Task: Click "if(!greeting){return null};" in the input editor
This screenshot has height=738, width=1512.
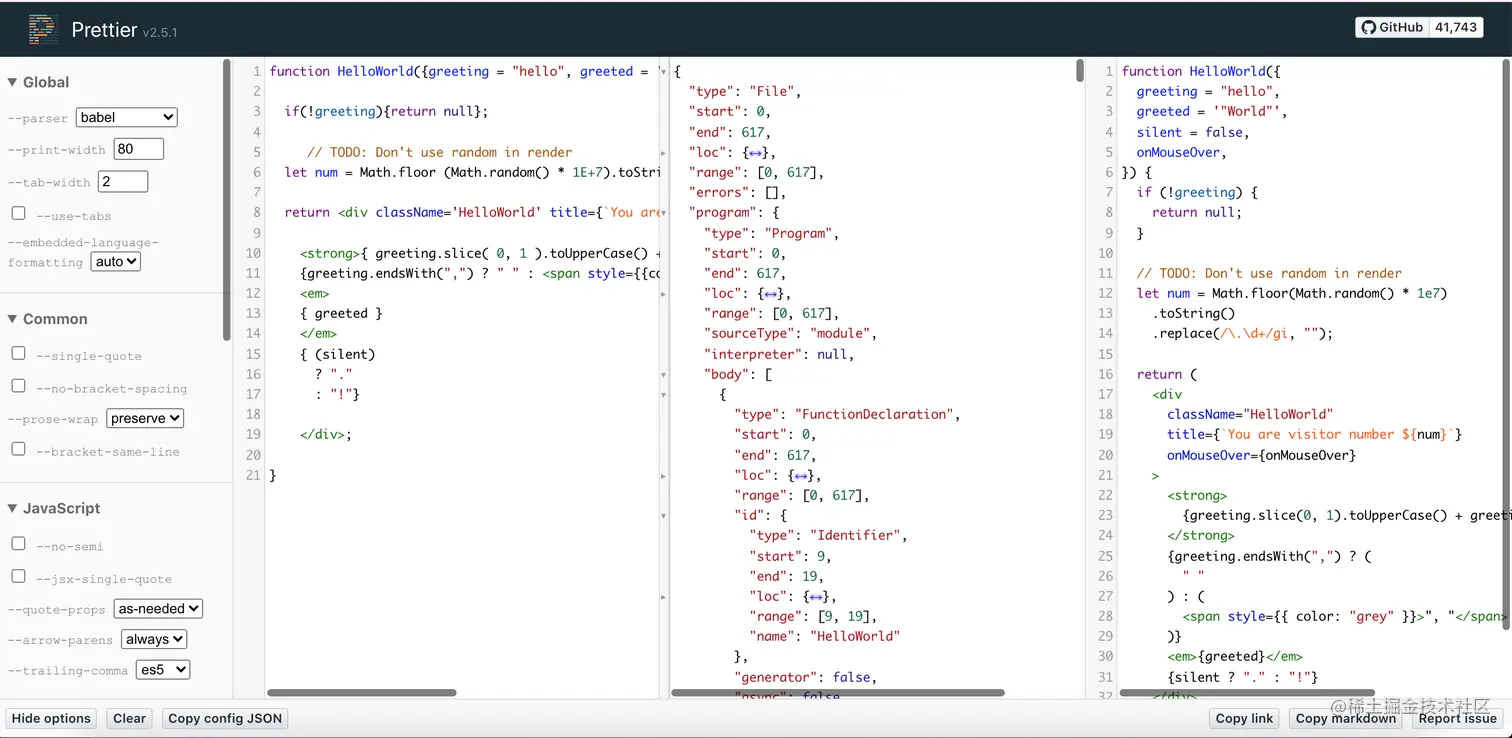Action: [x=386, y=111]
